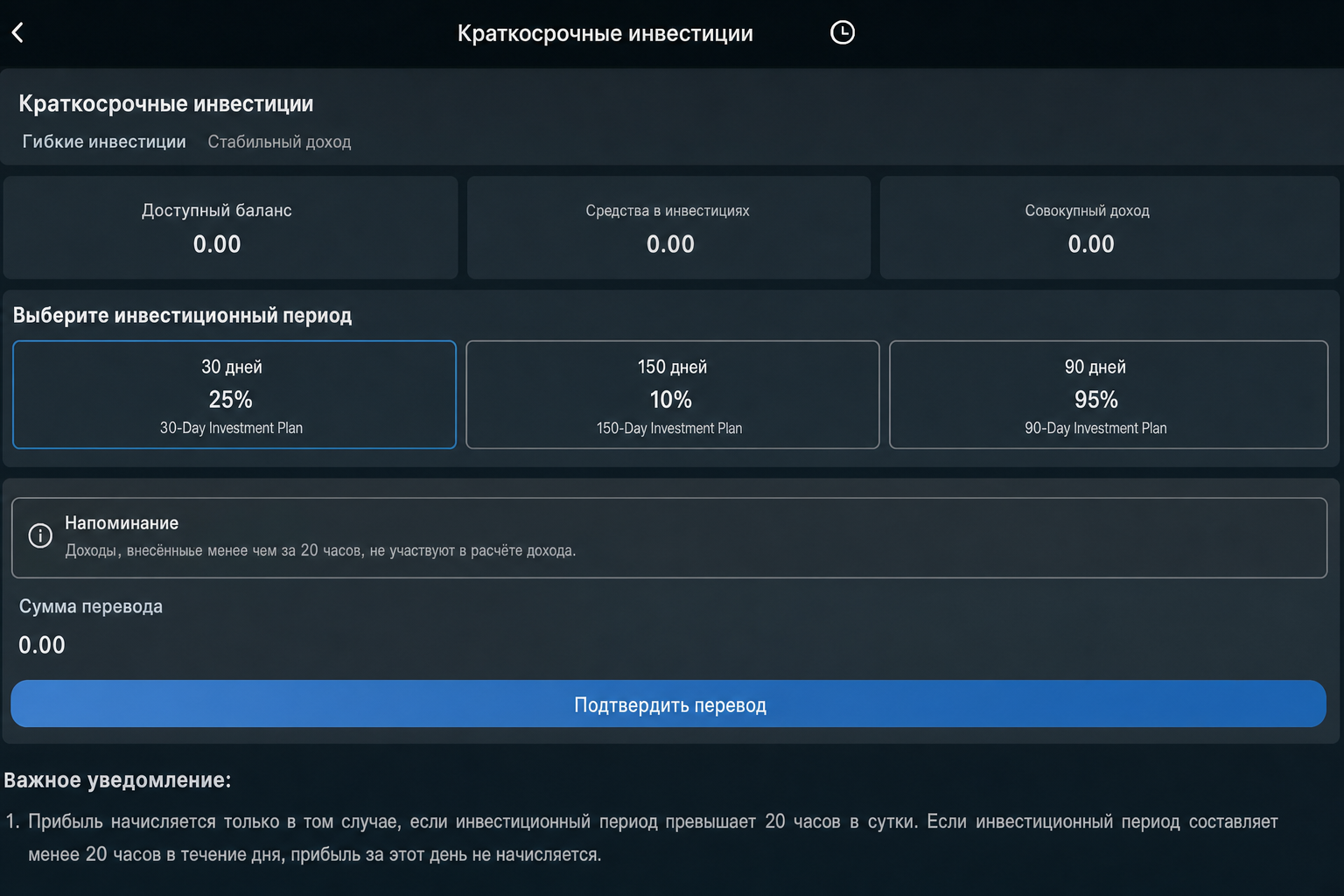Click the 'Важное уведомление:' heading
This screenshot has width=1344, height=896.
[x=117, y=780]
